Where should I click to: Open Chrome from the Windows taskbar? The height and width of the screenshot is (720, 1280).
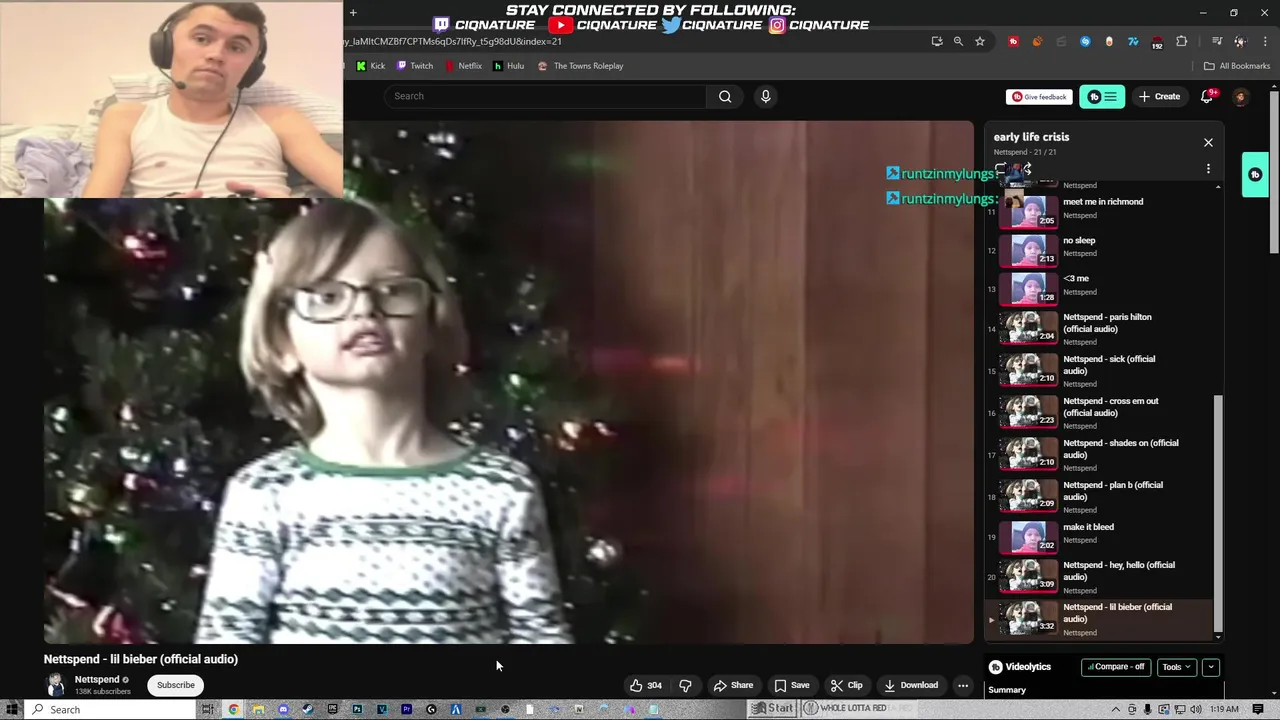pos(233,709)
